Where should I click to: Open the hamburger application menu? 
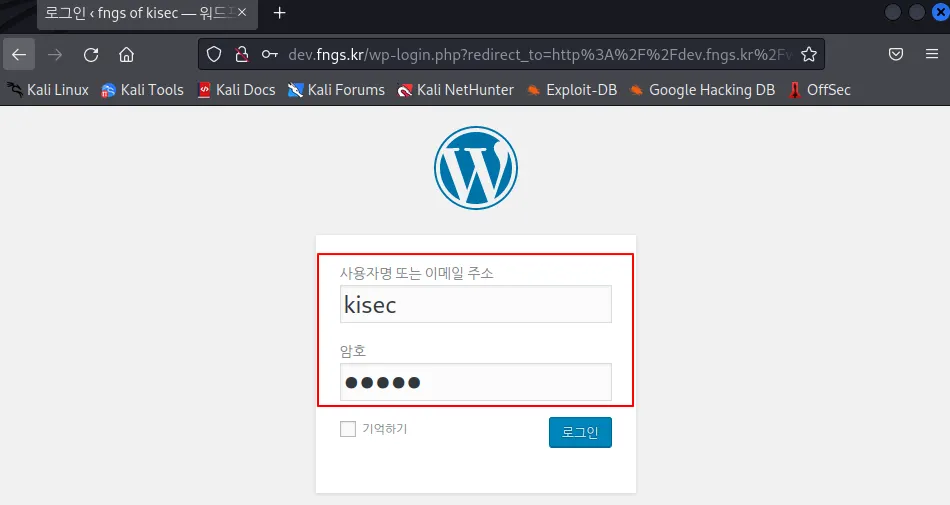pyautogui.click(x=932, y=54)
